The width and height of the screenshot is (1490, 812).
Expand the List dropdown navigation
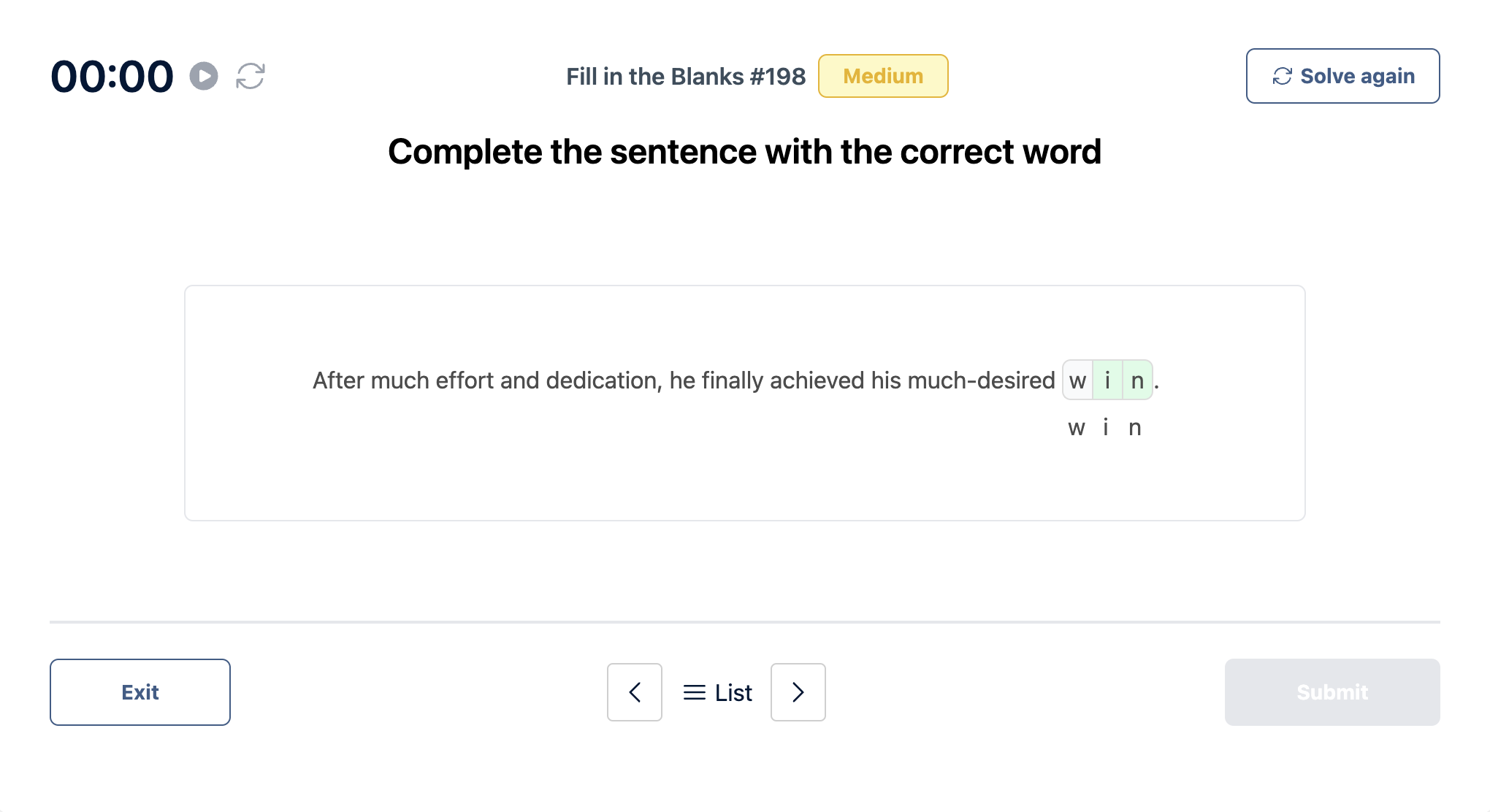point(717,691)
